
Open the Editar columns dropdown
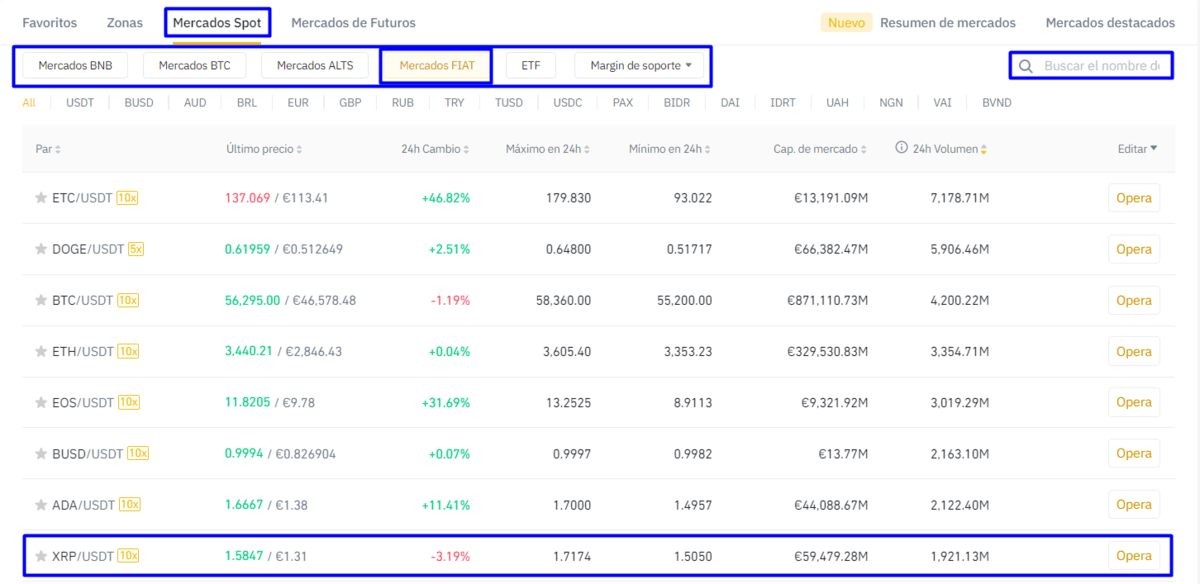tap(1137, 149)
